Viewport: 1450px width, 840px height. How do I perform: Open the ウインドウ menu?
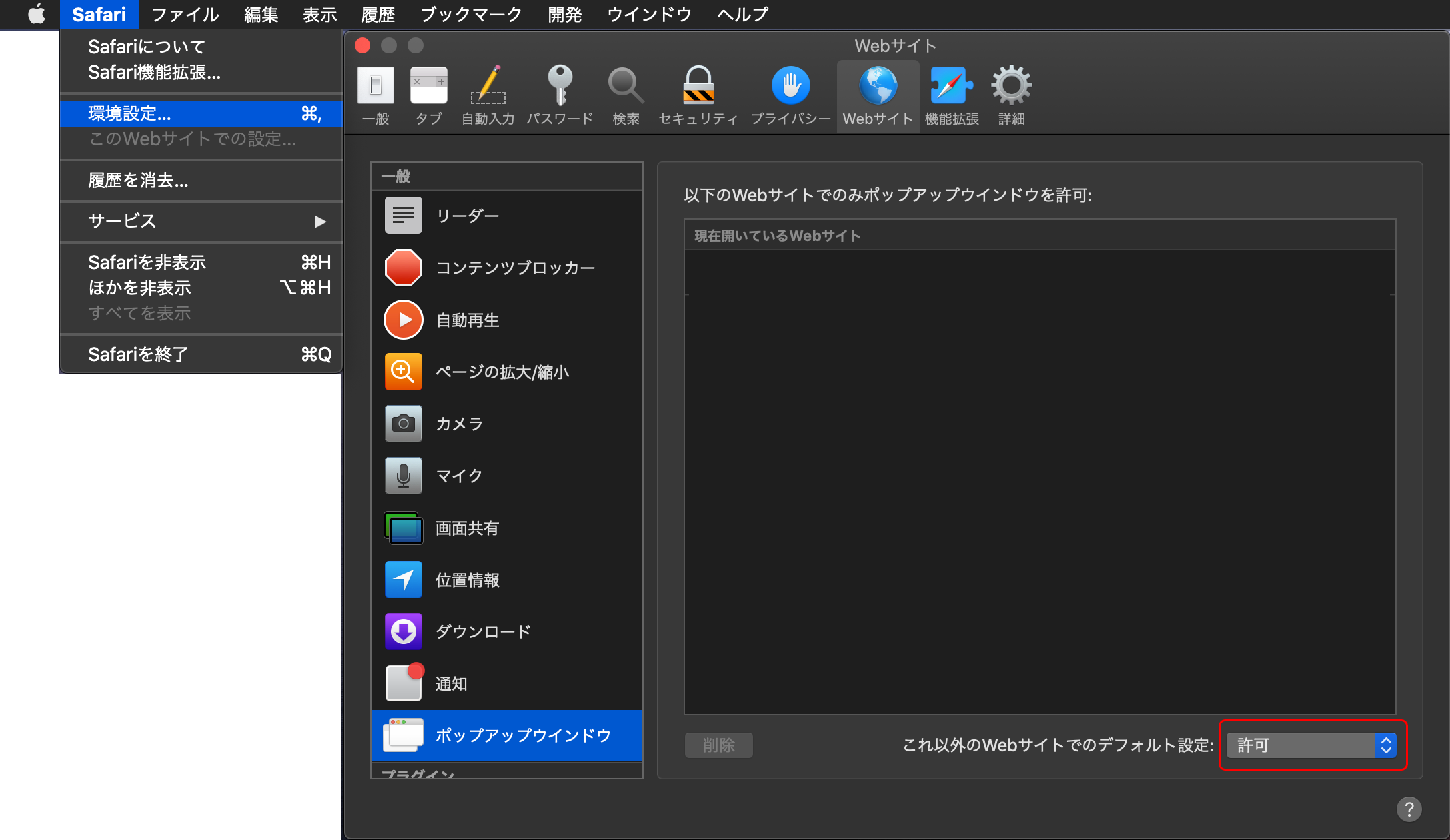(650, 14)
